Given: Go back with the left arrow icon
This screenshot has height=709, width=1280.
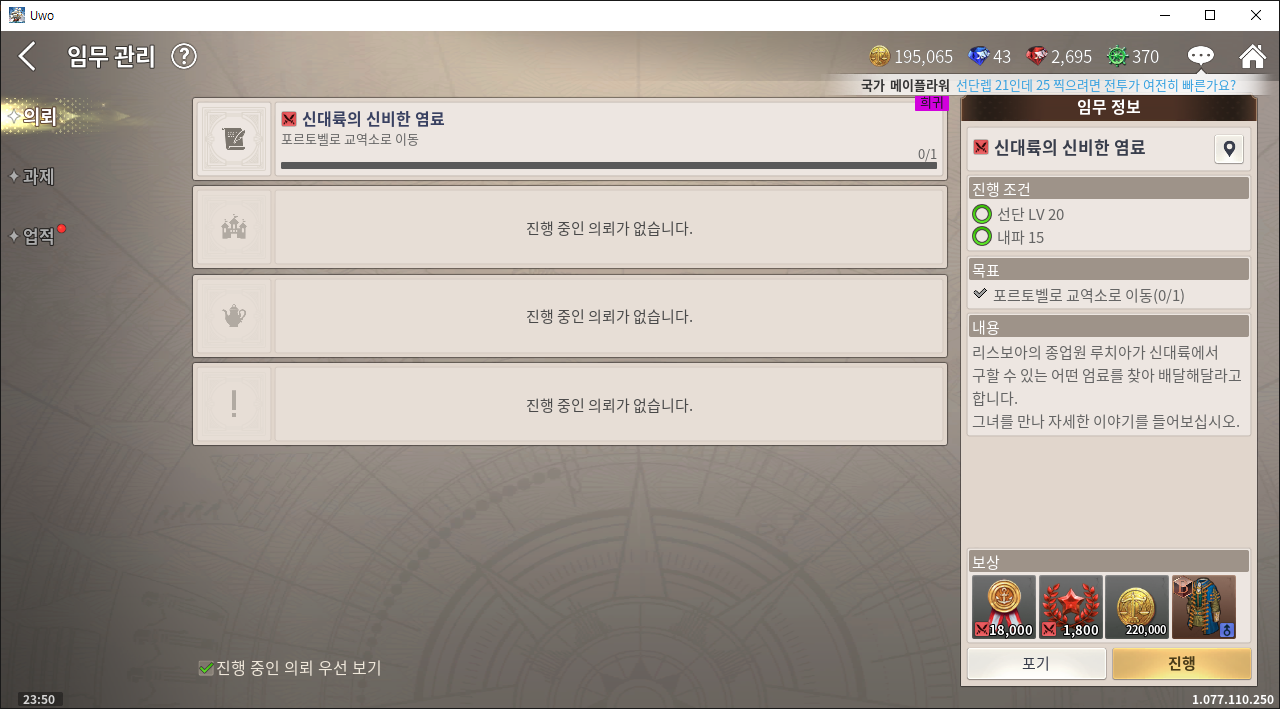Looking at the screenshot, I should [27, 56].
